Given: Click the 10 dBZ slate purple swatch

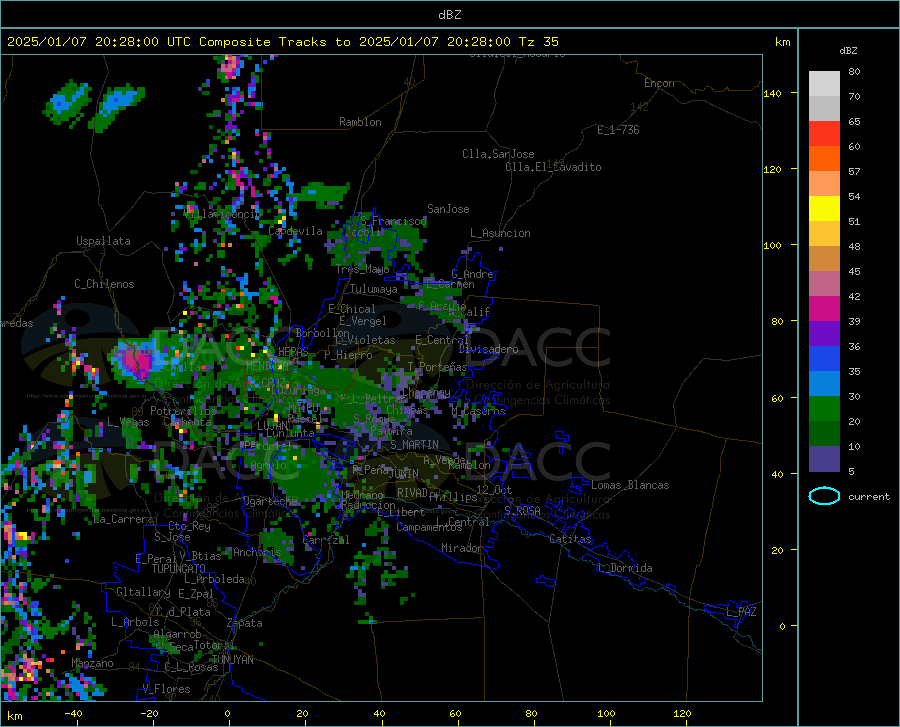Looking at the screenshot, I should click(x=824, y=458).
